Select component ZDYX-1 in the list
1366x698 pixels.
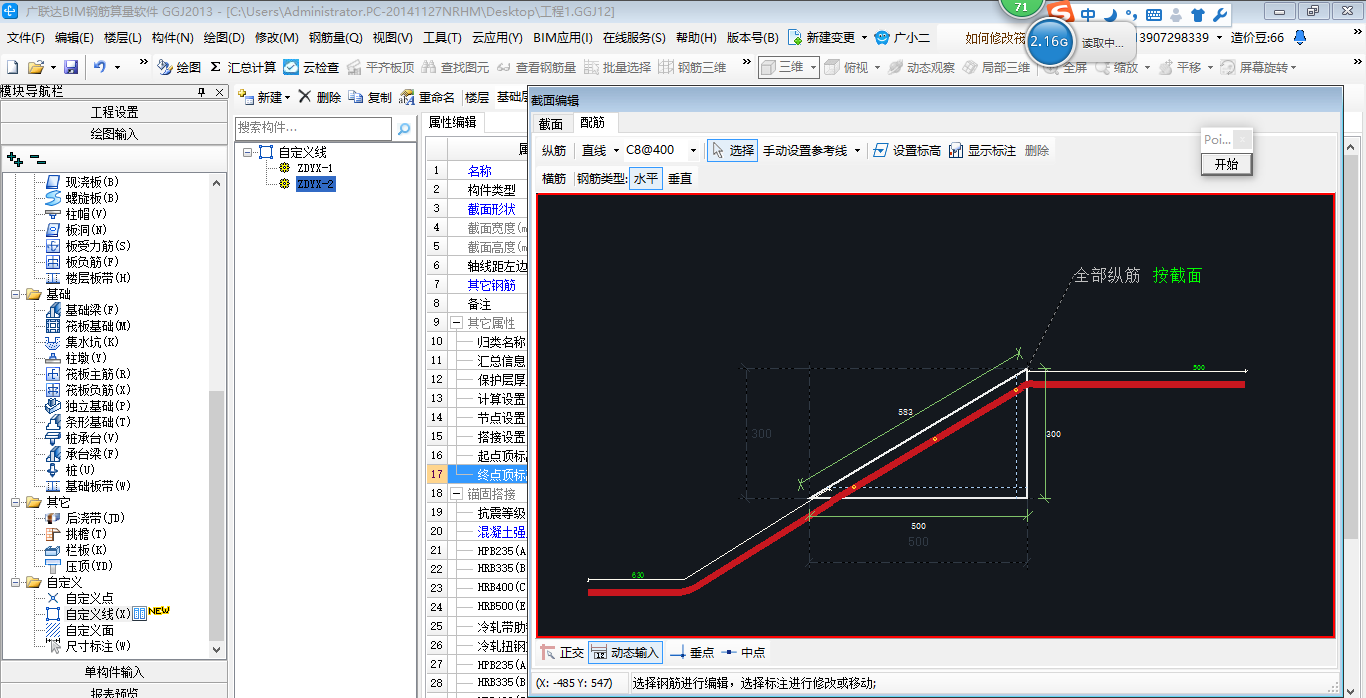(x=315, y=168)
